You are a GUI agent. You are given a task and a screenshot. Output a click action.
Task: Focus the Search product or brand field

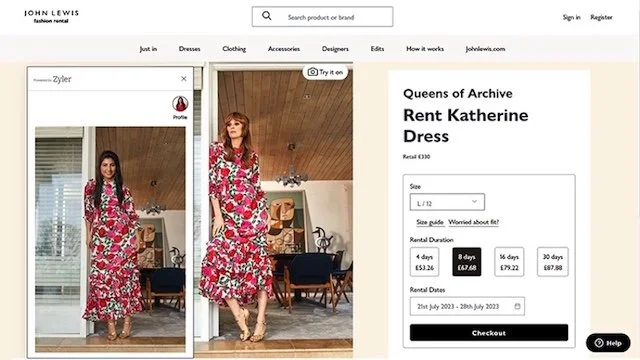click(322, 17)
